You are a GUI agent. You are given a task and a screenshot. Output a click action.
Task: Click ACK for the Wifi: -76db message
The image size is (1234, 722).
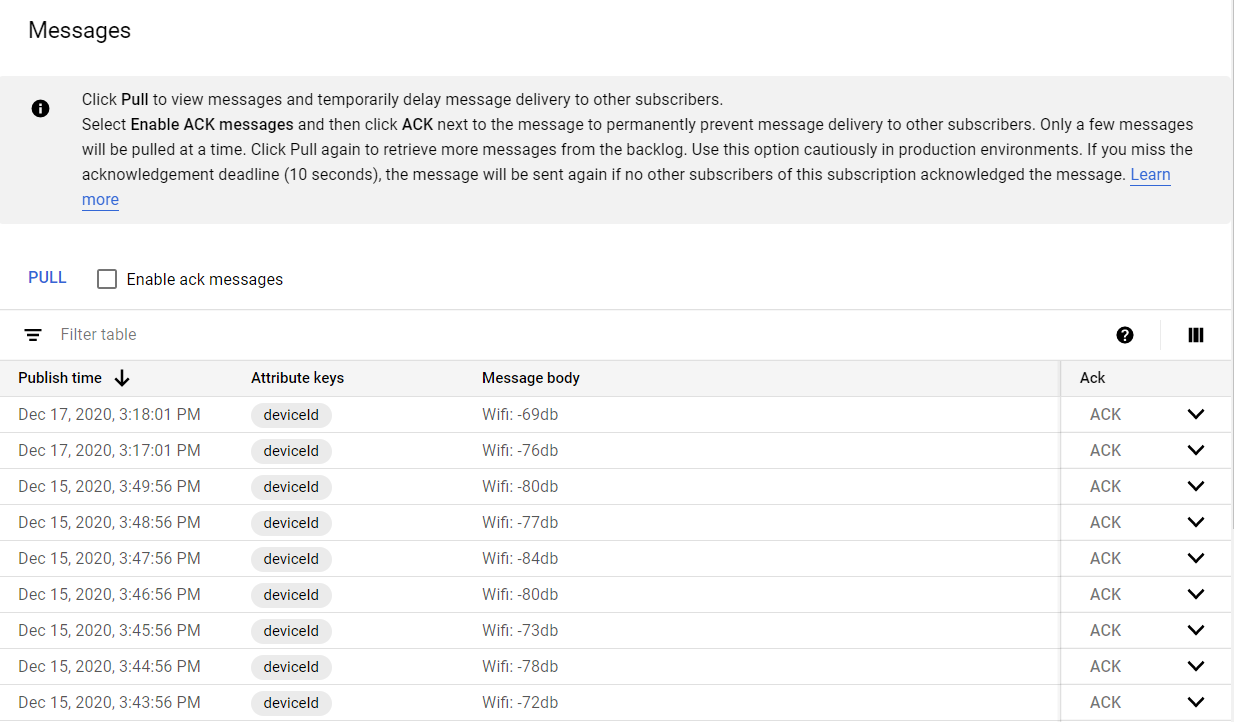1105,451
